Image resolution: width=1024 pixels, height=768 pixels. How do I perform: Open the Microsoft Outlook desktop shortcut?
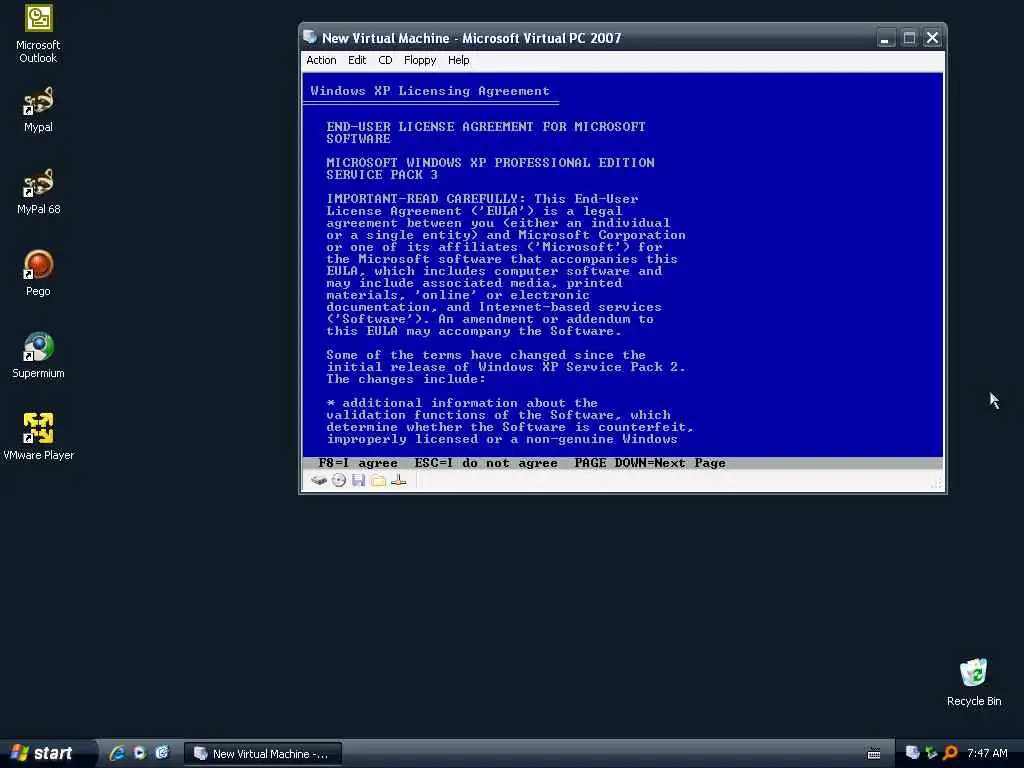click(x=38, y=34)
